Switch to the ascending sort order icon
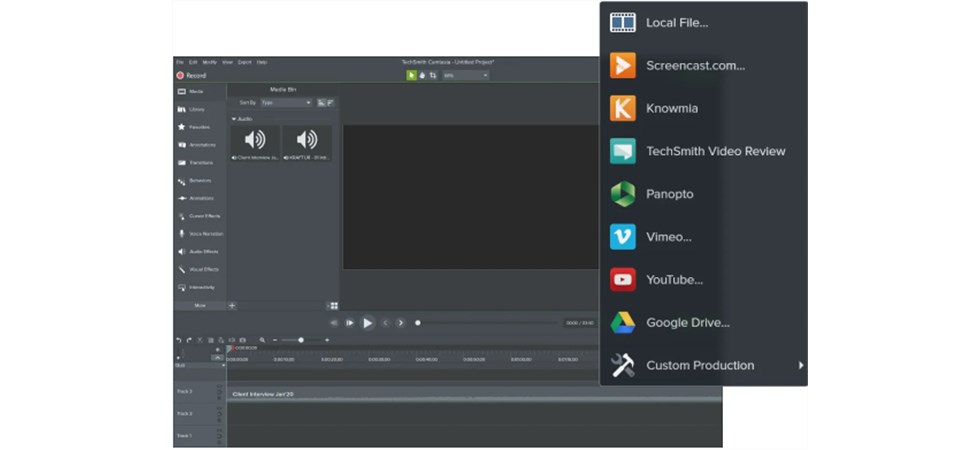 (x=321, y=102)
